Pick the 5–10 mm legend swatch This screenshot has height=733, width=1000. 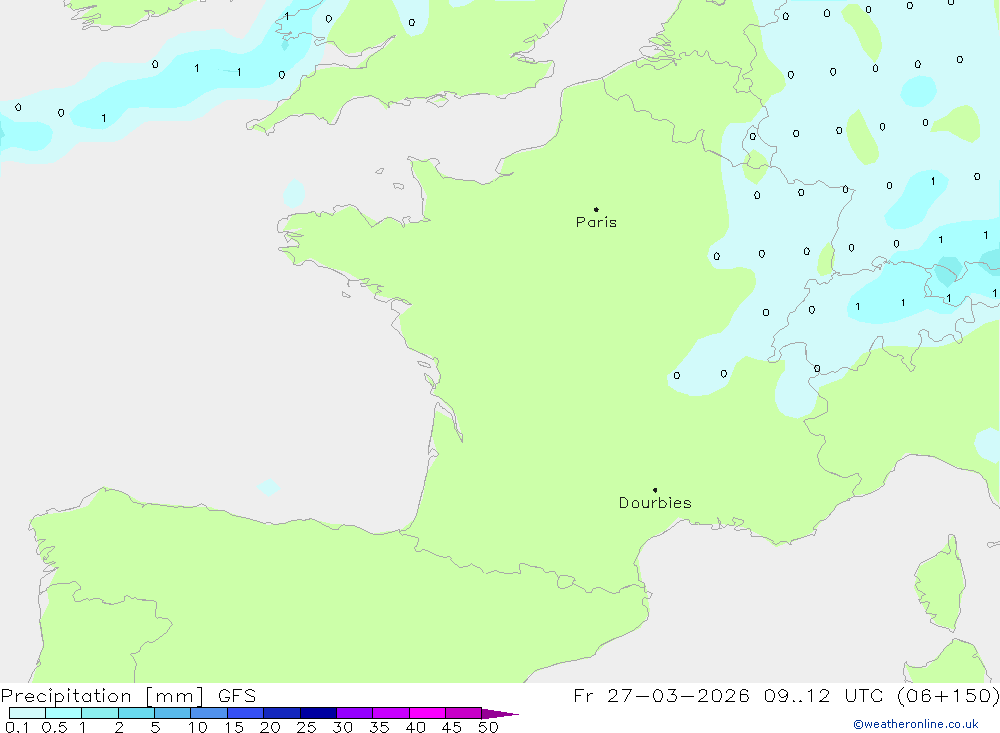pyautogui.click(x=172, y=713)
